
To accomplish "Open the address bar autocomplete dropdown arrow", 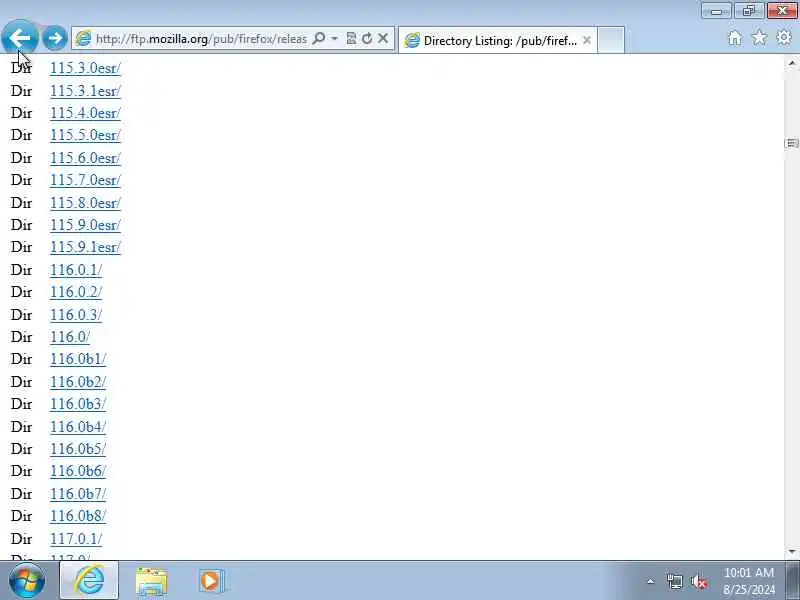I will (335, 39).
